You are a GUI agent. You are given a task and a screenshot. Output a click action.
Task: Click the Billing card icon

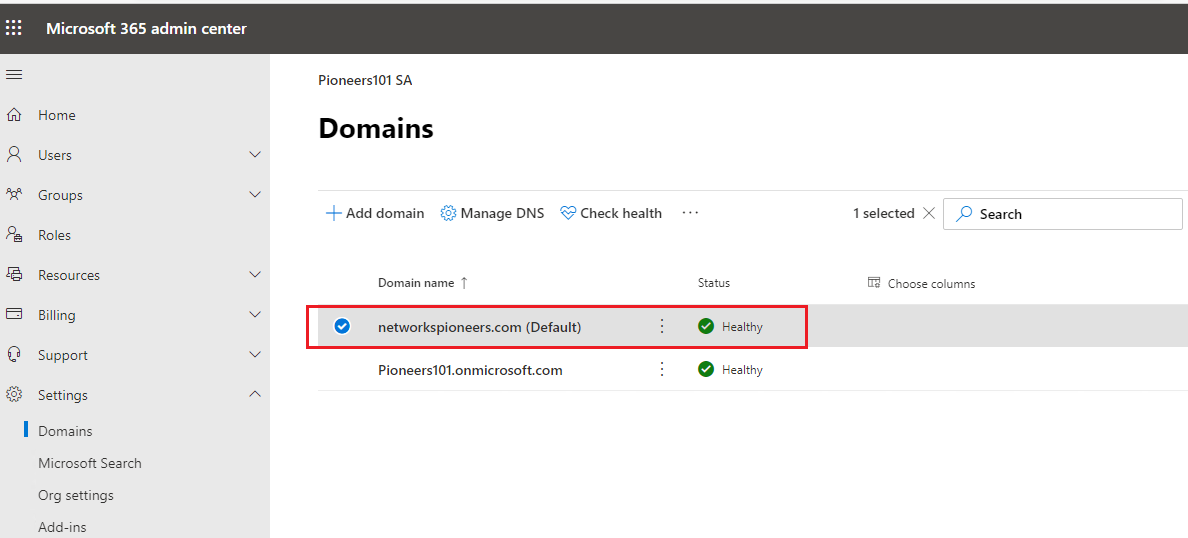coord(14,314)
